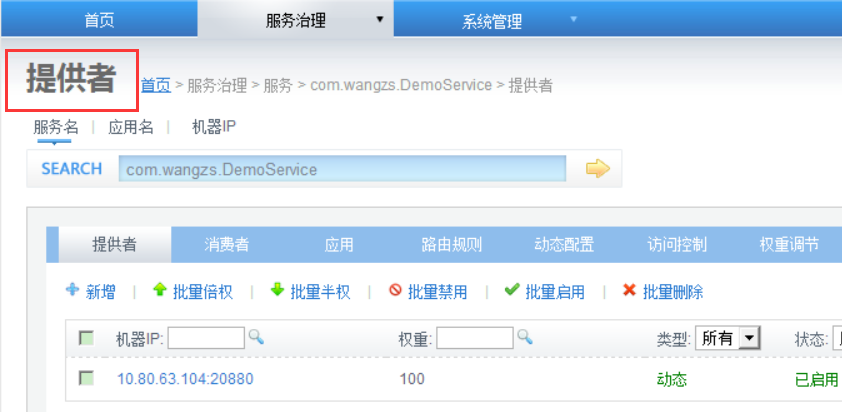Open provider link 10.80.63.104:20880
This screenshot has width=842, height=412.
click(185, 379)
